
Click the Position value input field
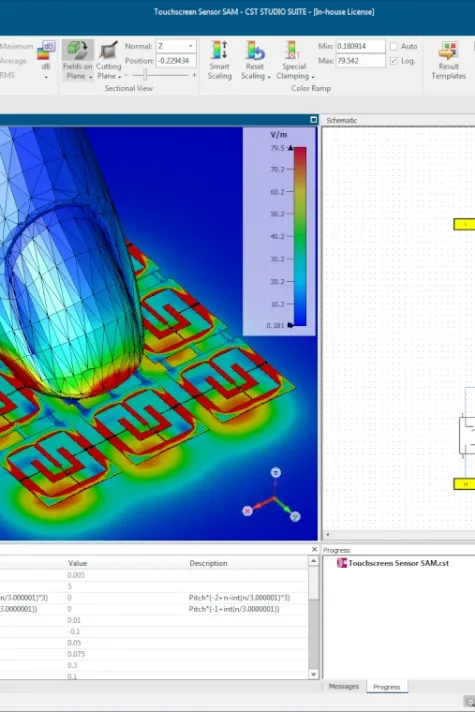[x=176, y=61]
